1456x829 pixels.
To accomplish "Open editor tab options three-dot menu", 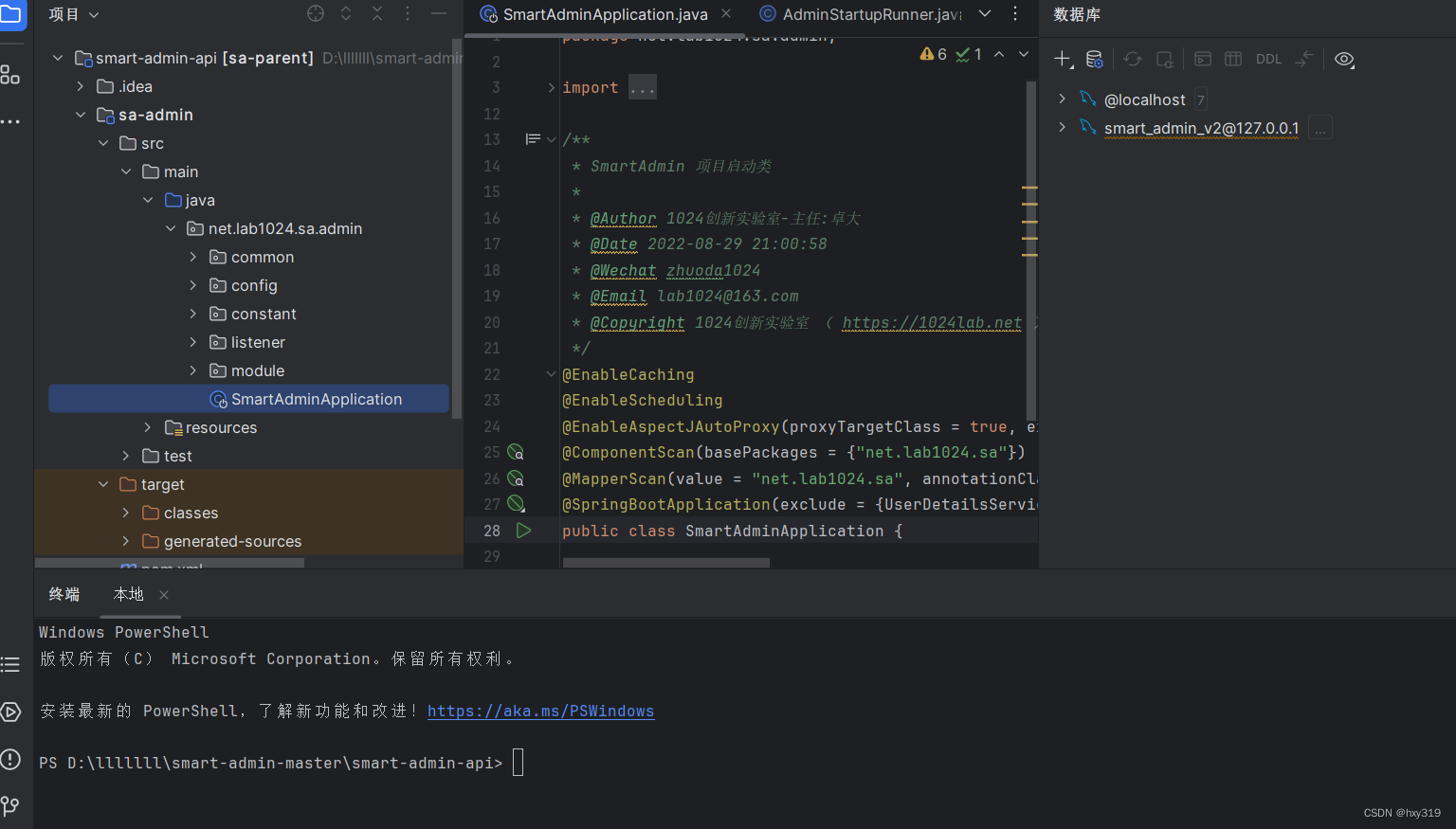I will 1015,13.
